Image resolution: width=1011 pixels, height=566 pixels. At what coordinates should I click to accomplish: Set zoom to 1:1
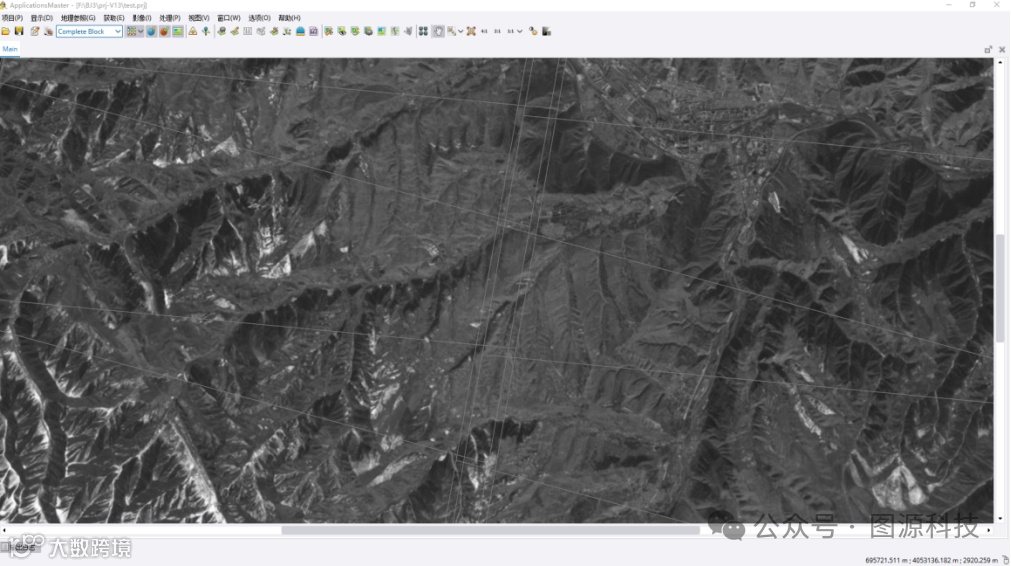tap(510, 31)
